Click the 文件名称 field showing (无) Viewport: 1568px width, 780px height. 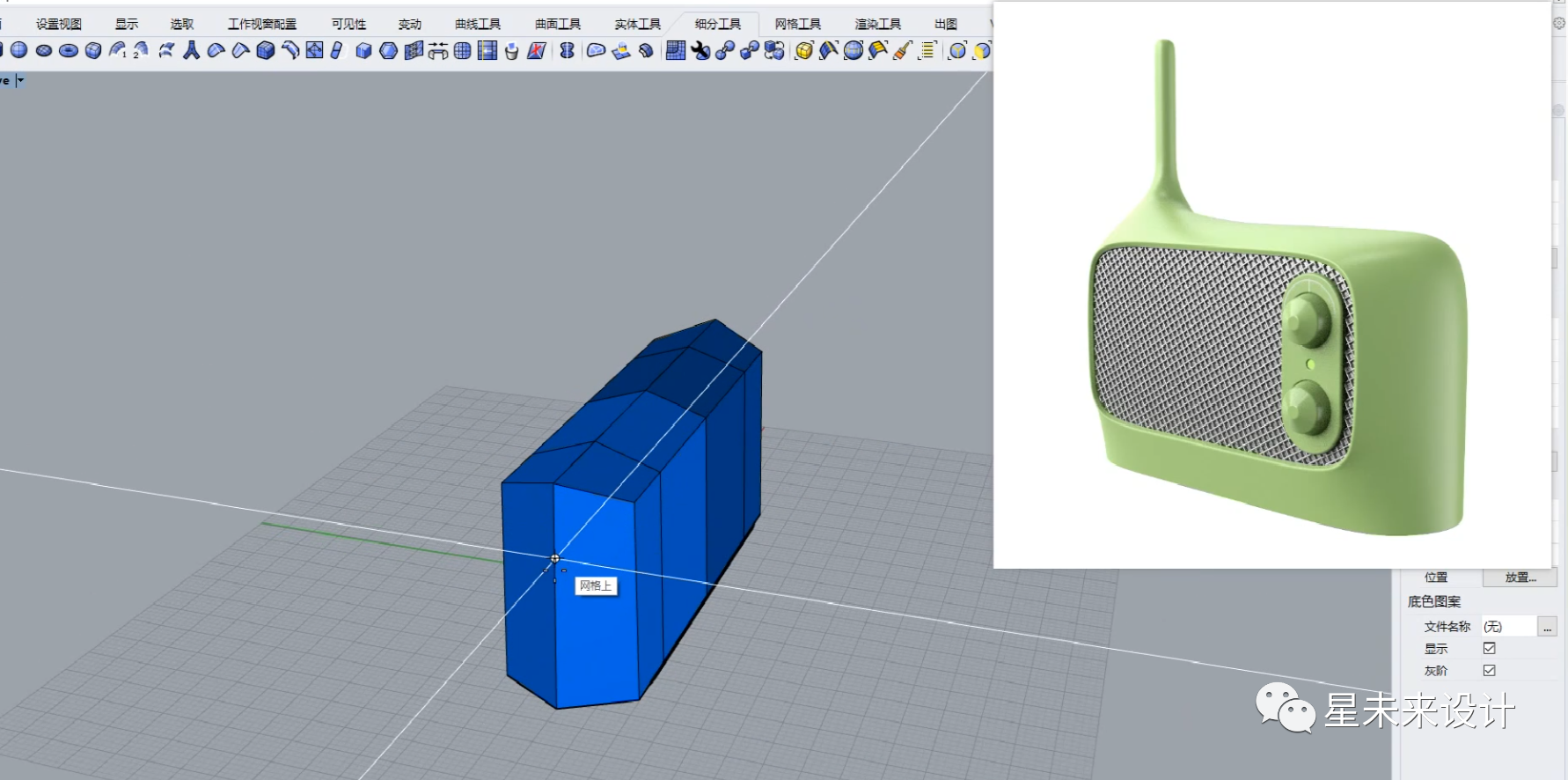click(x=1508, y=627)
